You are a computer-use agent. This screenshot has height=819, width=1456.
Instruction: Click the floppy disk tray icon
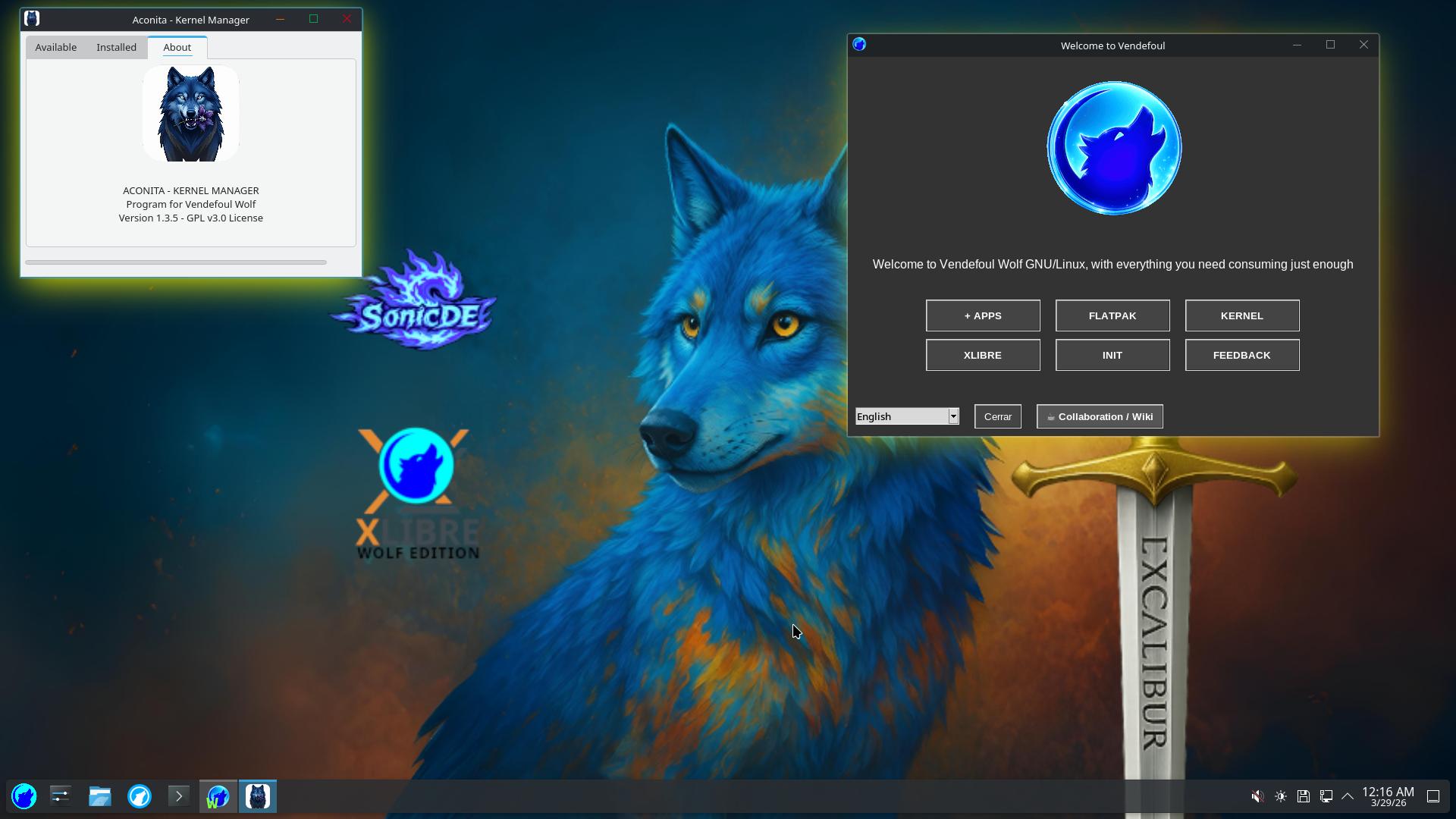(1304, 796)
